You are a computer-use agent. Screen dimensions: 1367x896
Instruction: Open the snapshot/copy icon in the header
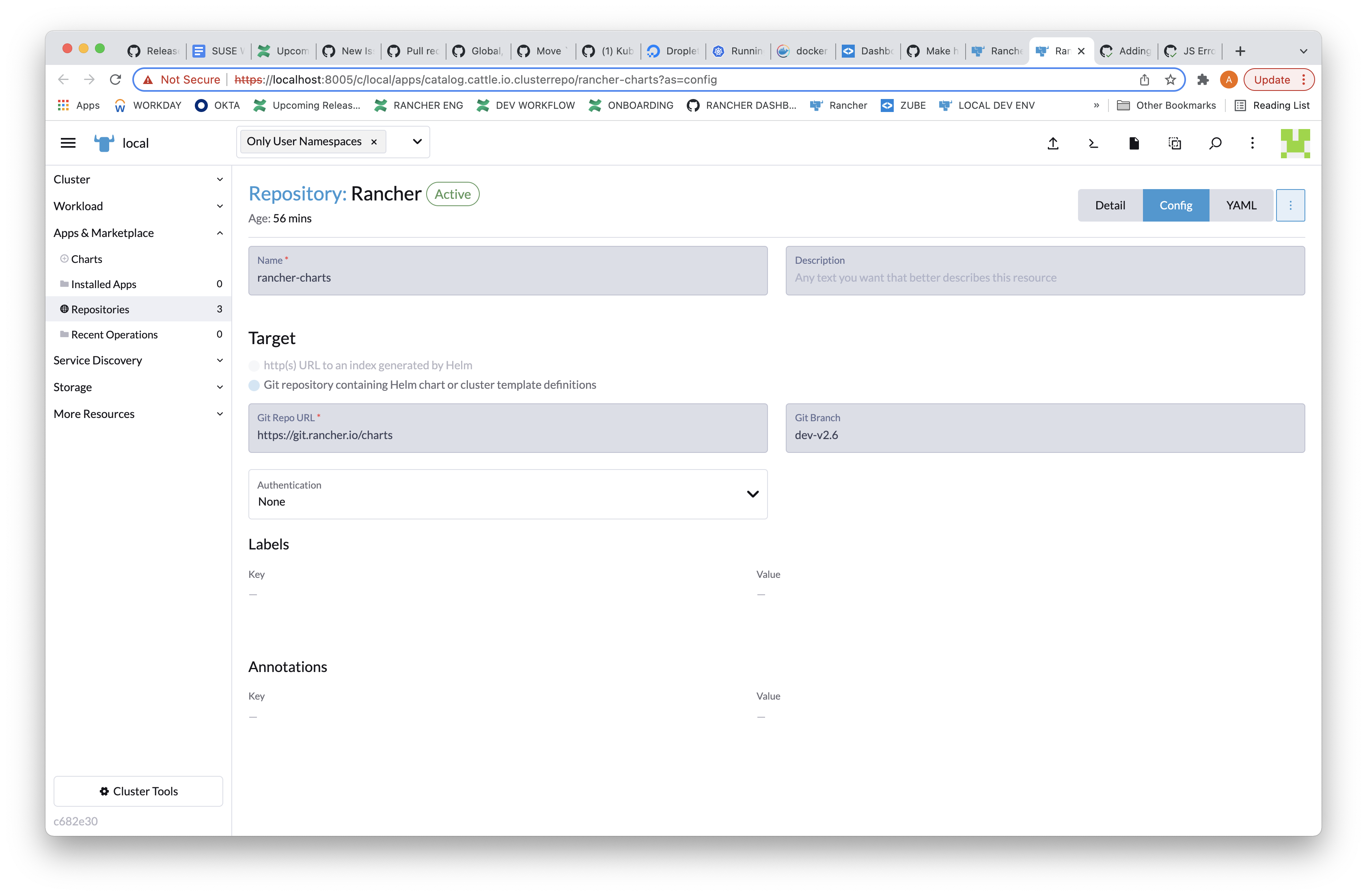coord(1175,143)
